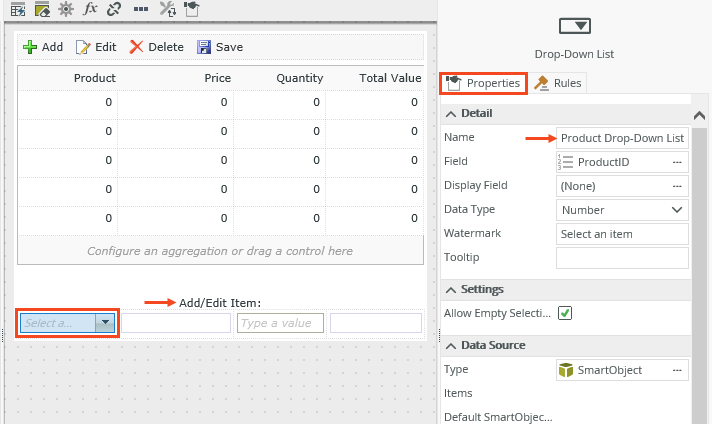Open the Select a... drop-down on the canvas
Screen dimensions: 712x424
click(x=105, y=323)
